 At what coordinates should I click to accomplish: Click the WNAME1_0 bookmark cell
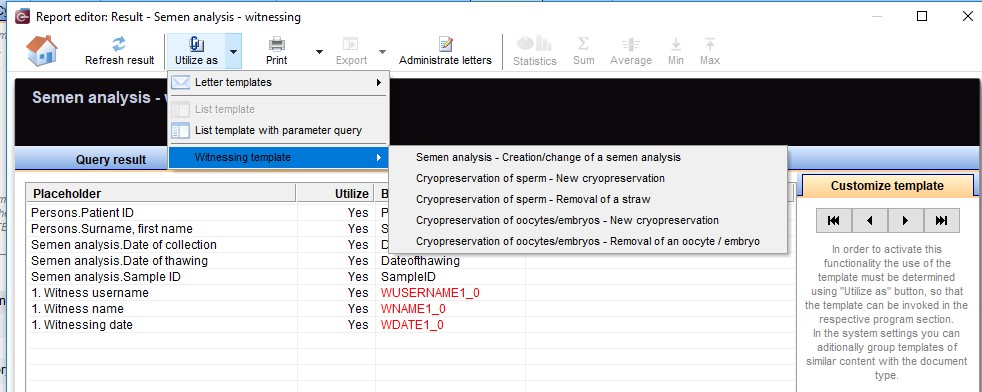(x=450, y=309)
